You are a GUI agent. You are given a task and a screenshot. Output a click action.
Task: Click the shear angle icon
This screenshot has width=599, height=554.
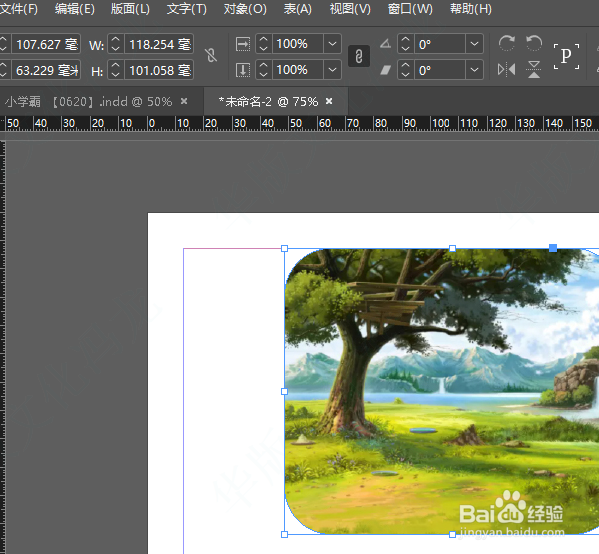385,70
